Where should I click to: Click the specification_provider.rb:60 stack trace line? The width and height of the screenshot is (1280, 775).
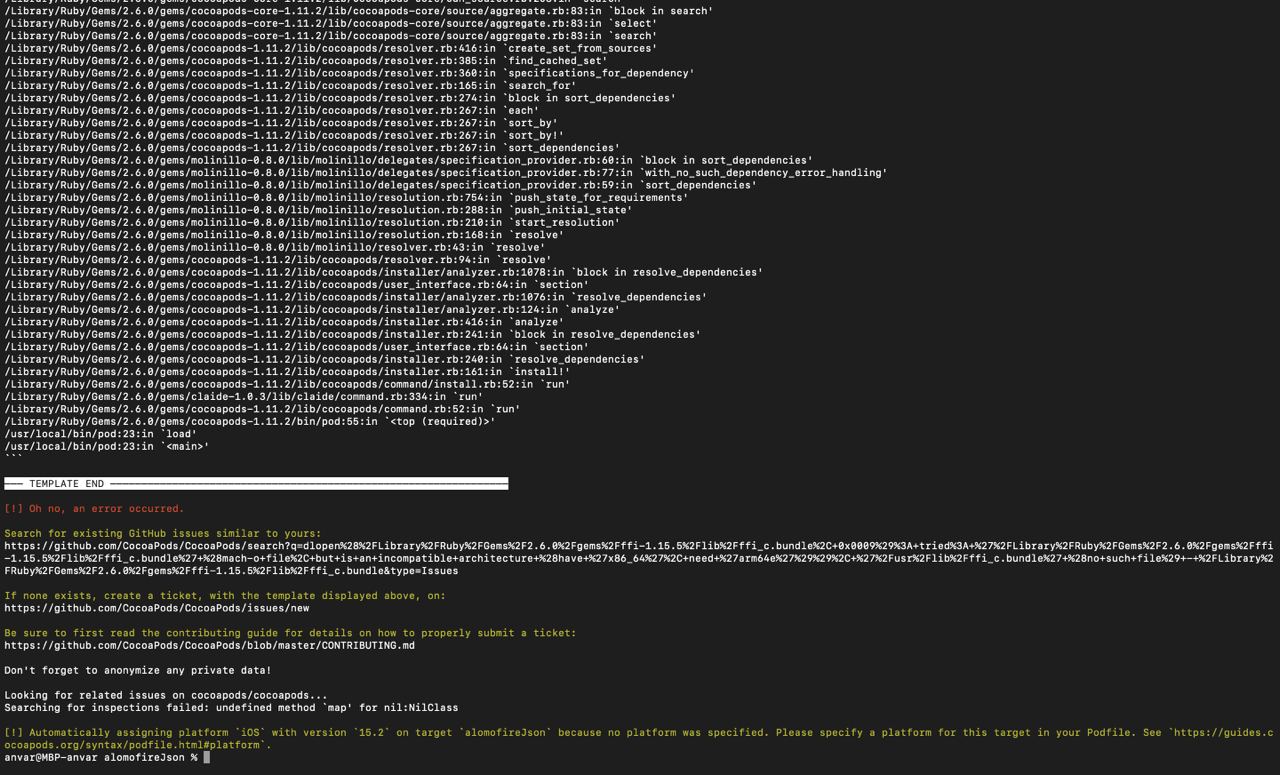pos(408,160)
